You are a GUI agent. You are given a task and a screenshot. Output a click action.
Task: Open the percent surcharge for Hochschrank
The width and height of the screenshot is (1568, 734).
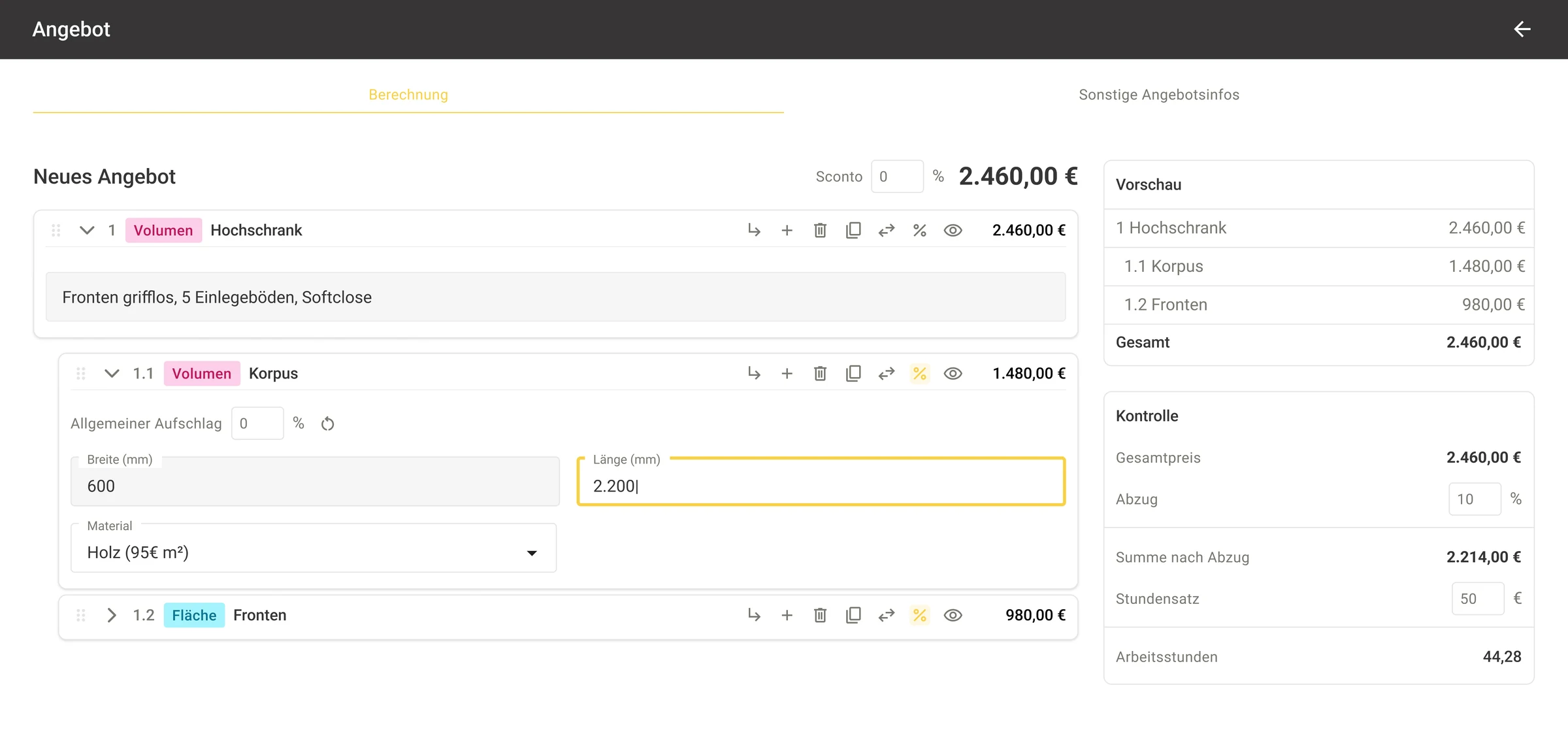pyautogui.click(x=919, y=230)
